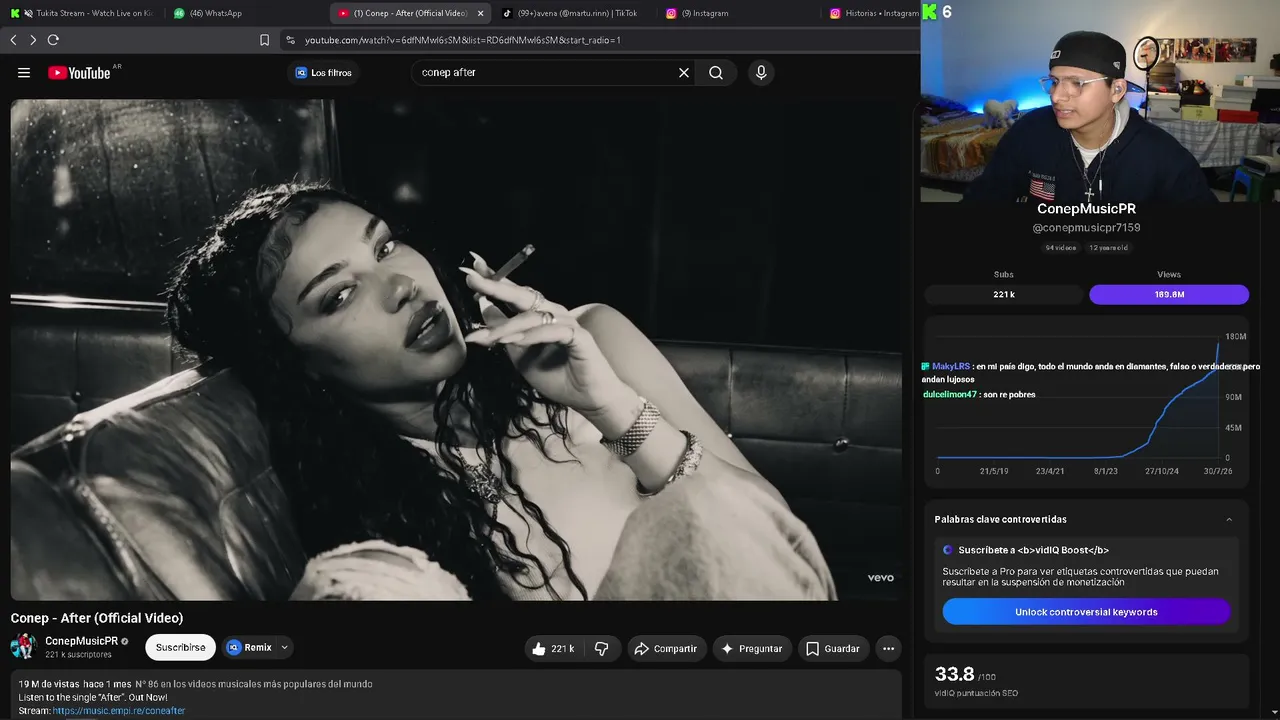Go to the YouTube home logo

pyautogui.click(x=79, y=73)
